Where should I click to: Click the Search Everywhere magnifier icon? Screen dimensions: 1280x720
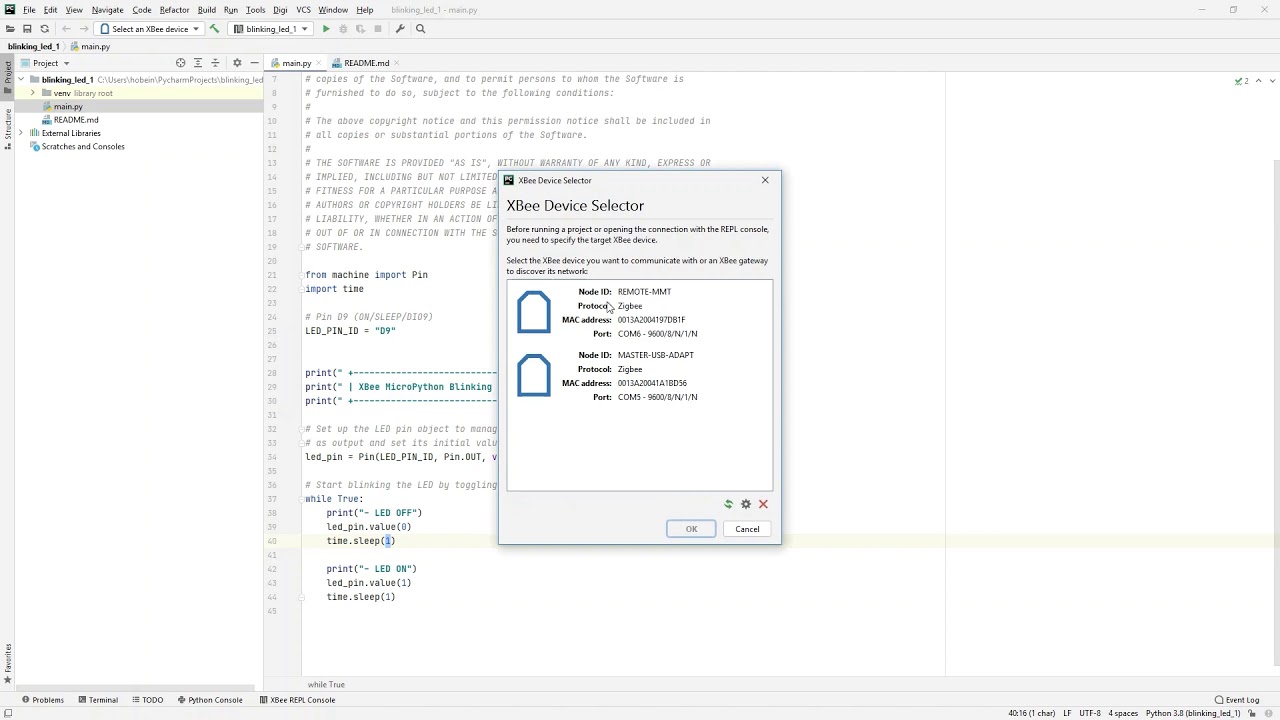(x=421, y=29)
